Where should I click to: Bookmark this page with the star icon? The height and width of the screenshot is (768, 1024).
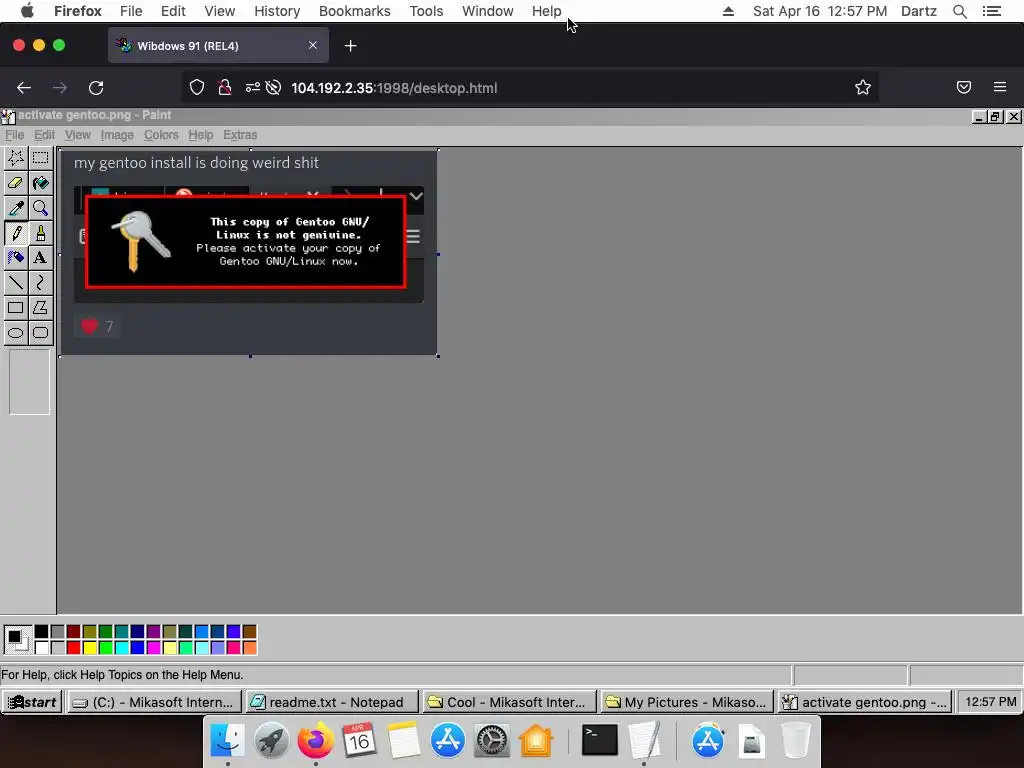(863, 88)
